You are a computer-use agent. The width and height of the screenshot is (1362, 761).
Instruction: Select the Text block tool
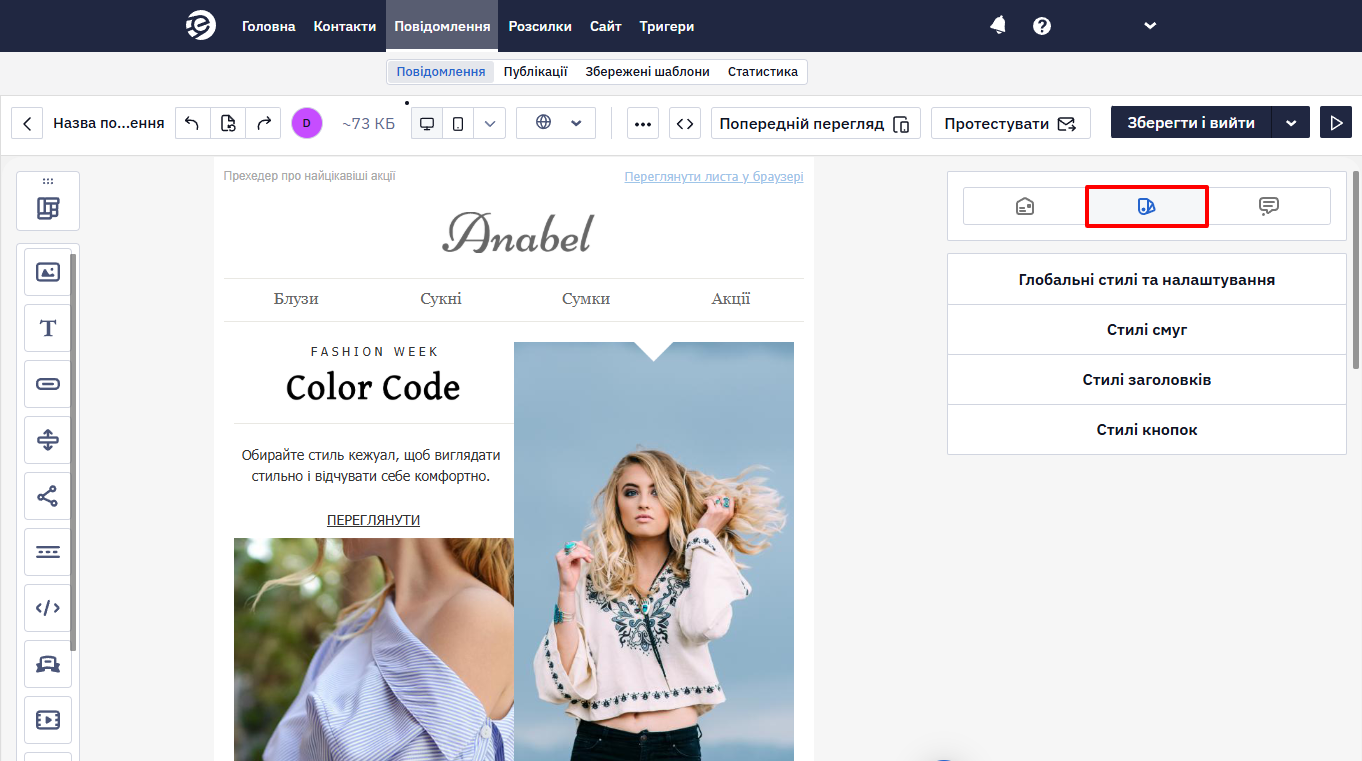coord(48,328)
